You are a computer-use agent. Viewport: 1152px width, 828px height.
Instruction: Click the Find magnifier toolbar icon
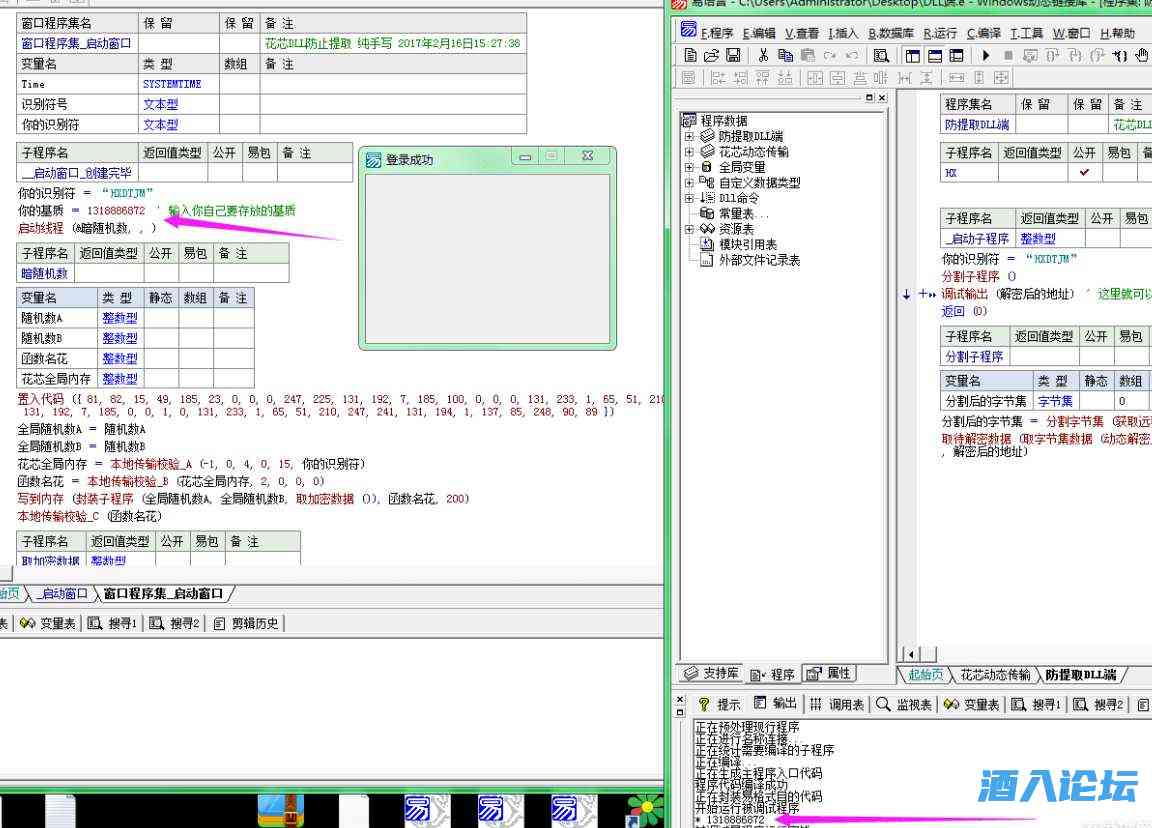(x=881, y=56)
